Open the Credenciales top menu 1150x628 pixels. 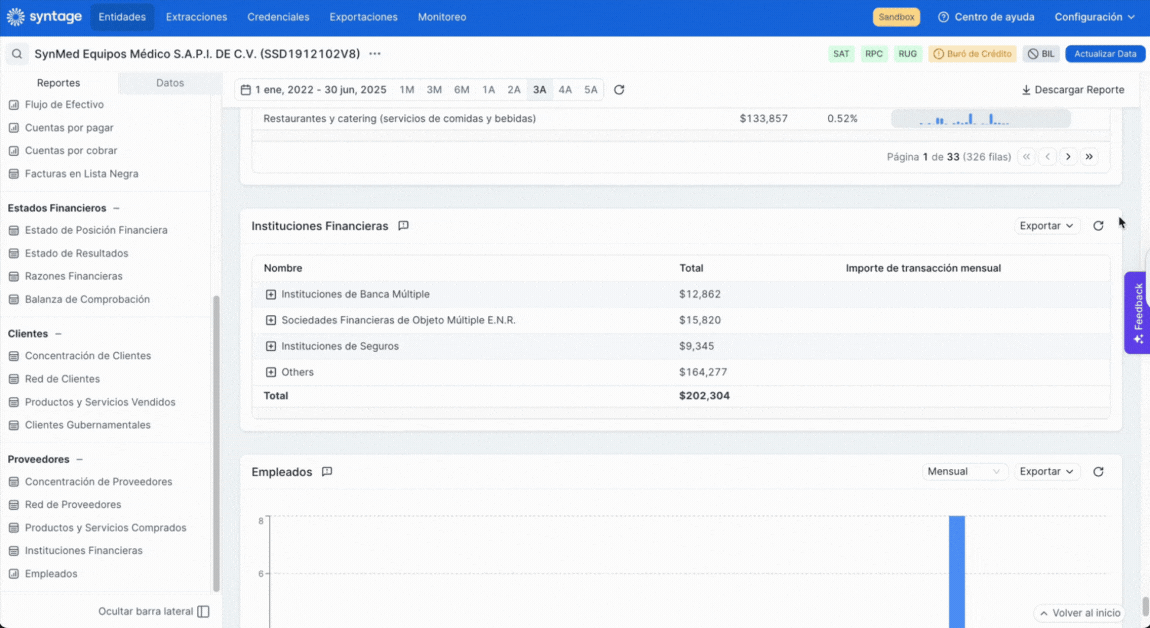click(x=279, y=17)
